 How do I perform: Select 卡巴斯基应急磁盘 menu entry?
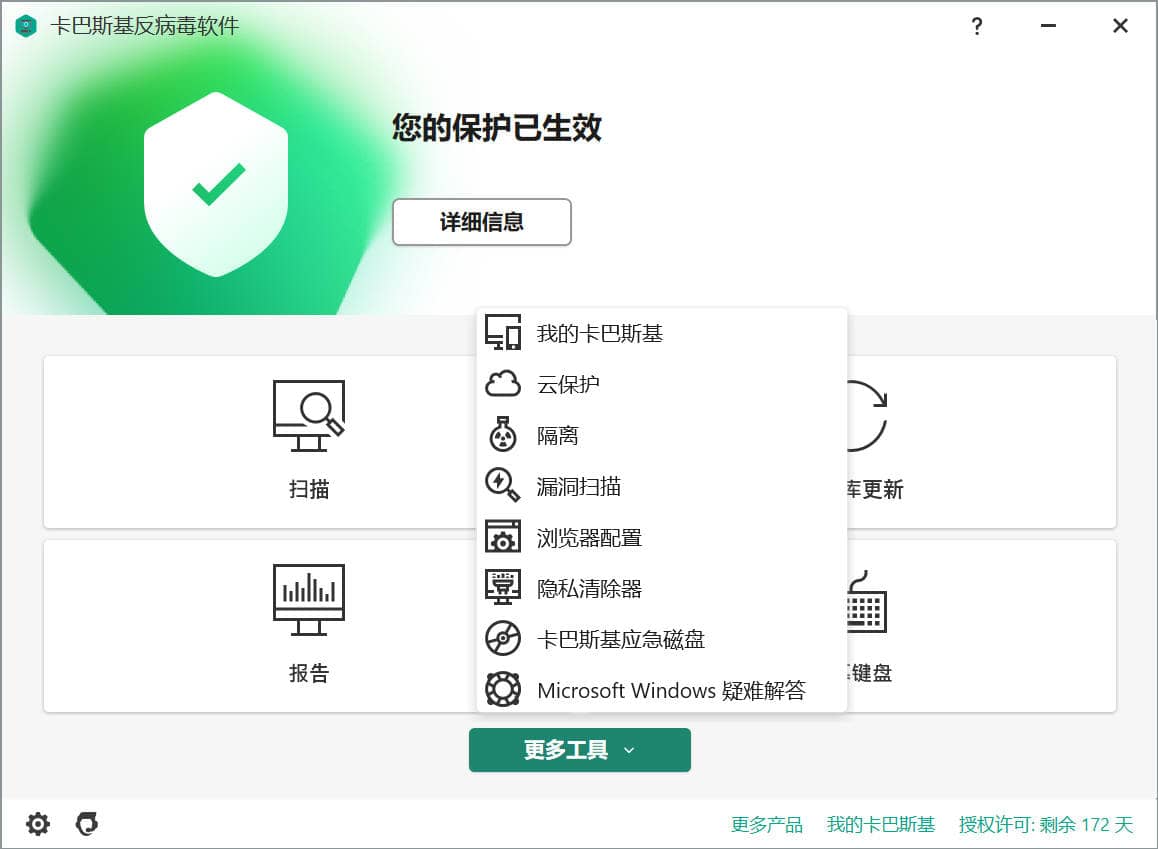662,639
